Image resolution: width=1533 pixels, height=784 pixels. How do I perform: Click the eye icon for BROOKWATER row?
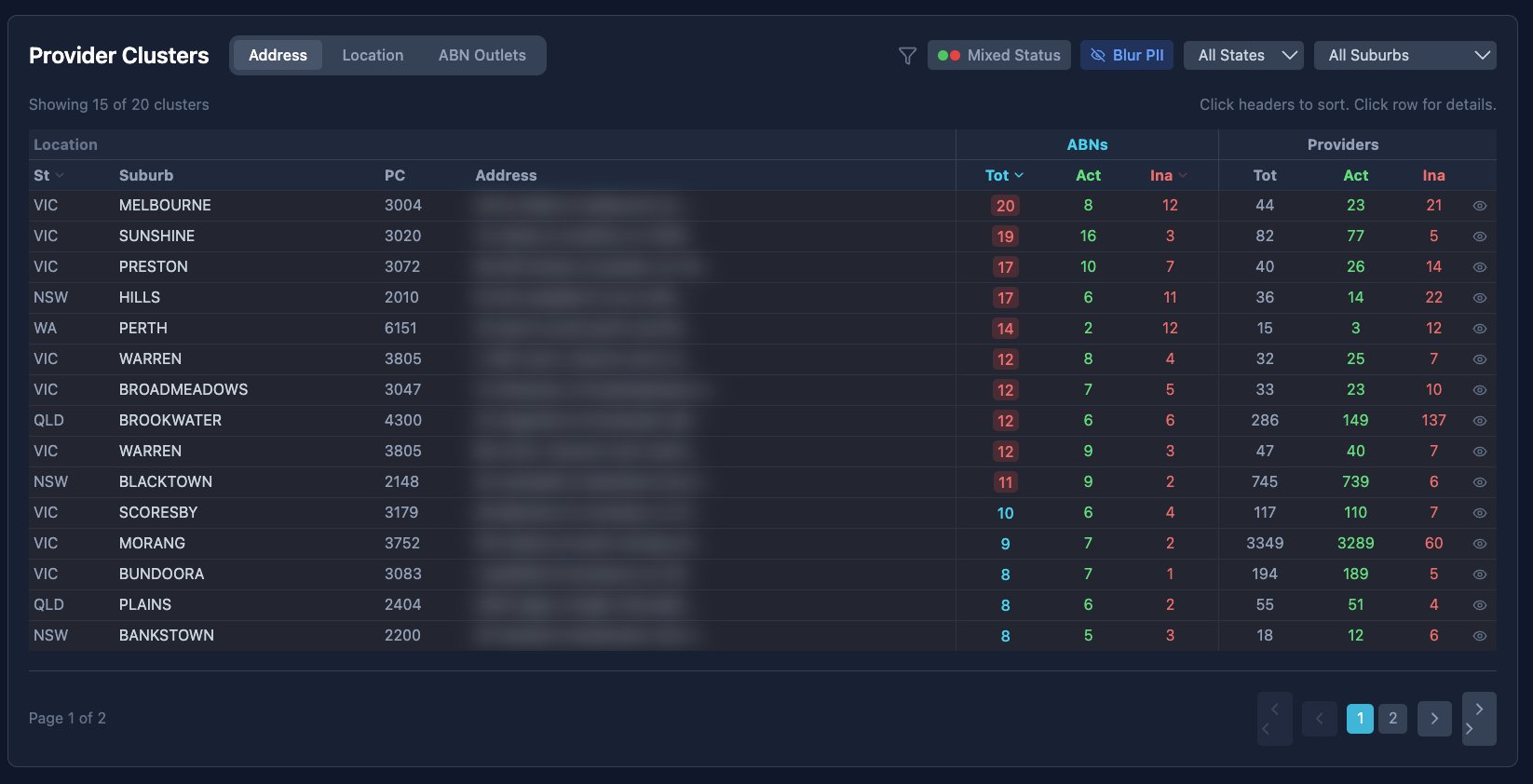tap(1480, 421)
